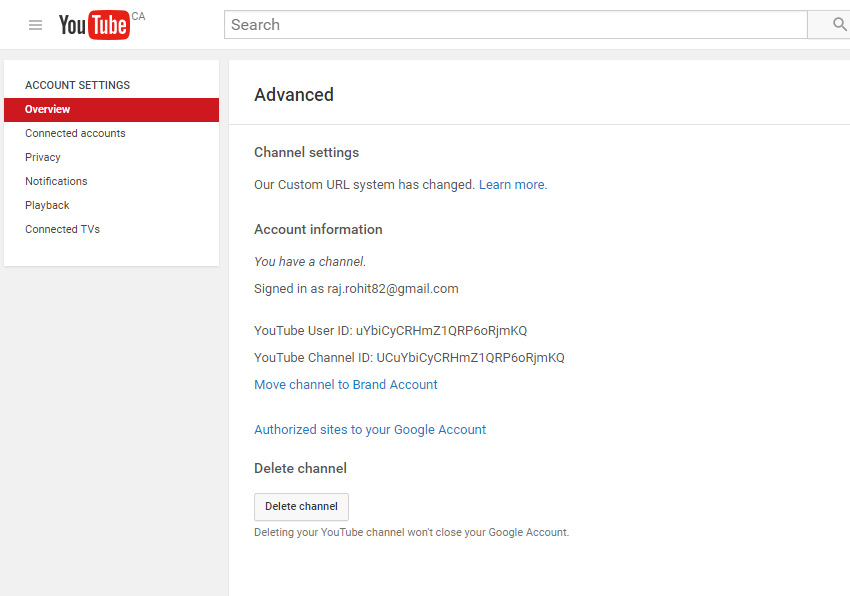Image resolution: width=850 pixels, height=596 pixels.
Task: Click 'Our Custom URL system has changed' text
Action: coord(364,185)
